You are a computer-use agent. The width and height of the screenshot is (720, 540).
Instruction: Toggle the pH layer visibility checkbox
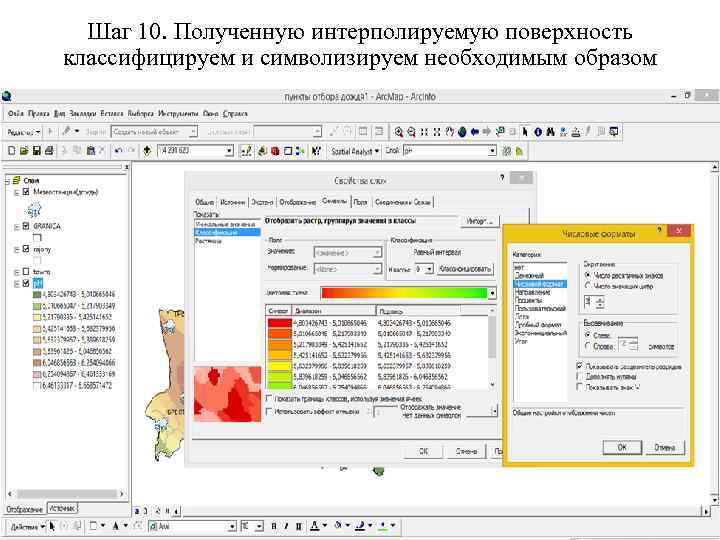coord(26,283)
